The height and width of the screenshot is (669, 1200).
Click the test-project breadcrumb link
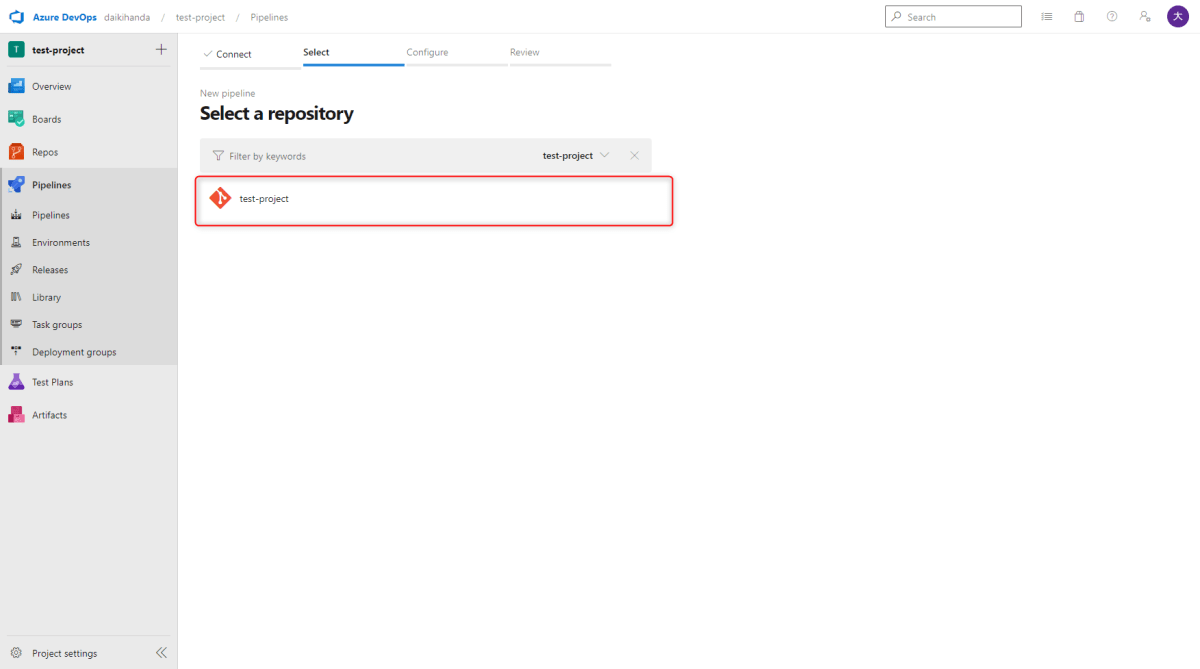[200, 17]
